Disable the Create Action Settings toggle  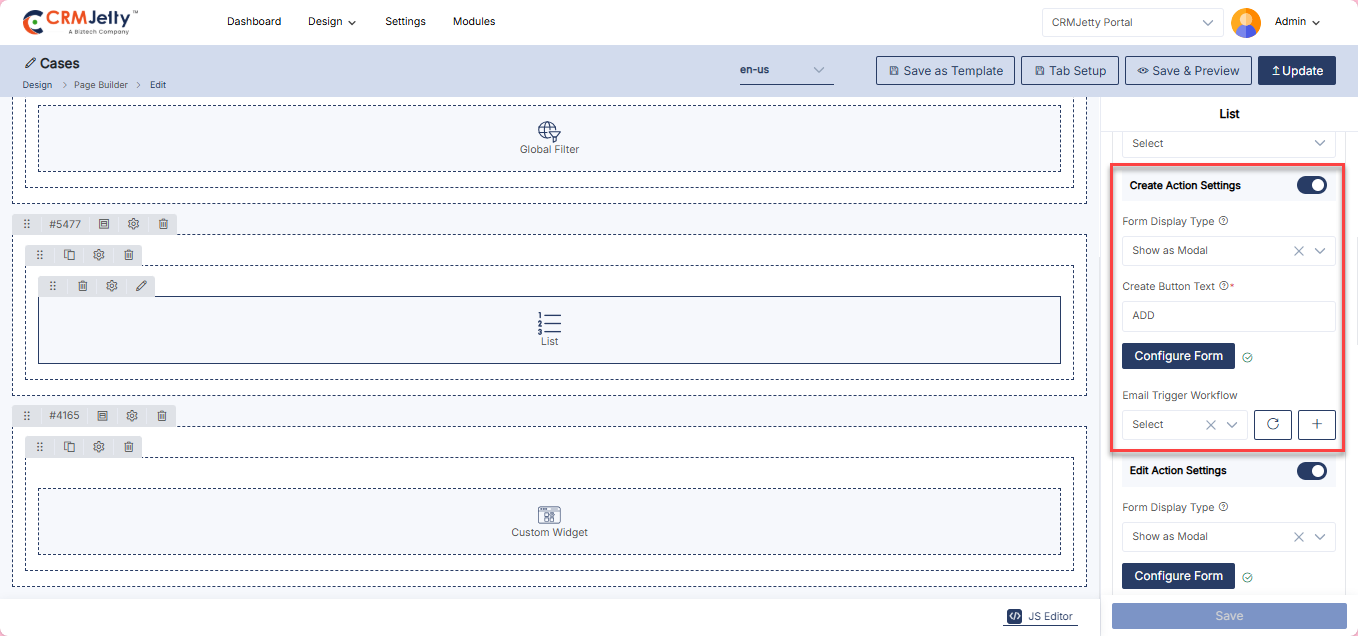coord(1311,185)
